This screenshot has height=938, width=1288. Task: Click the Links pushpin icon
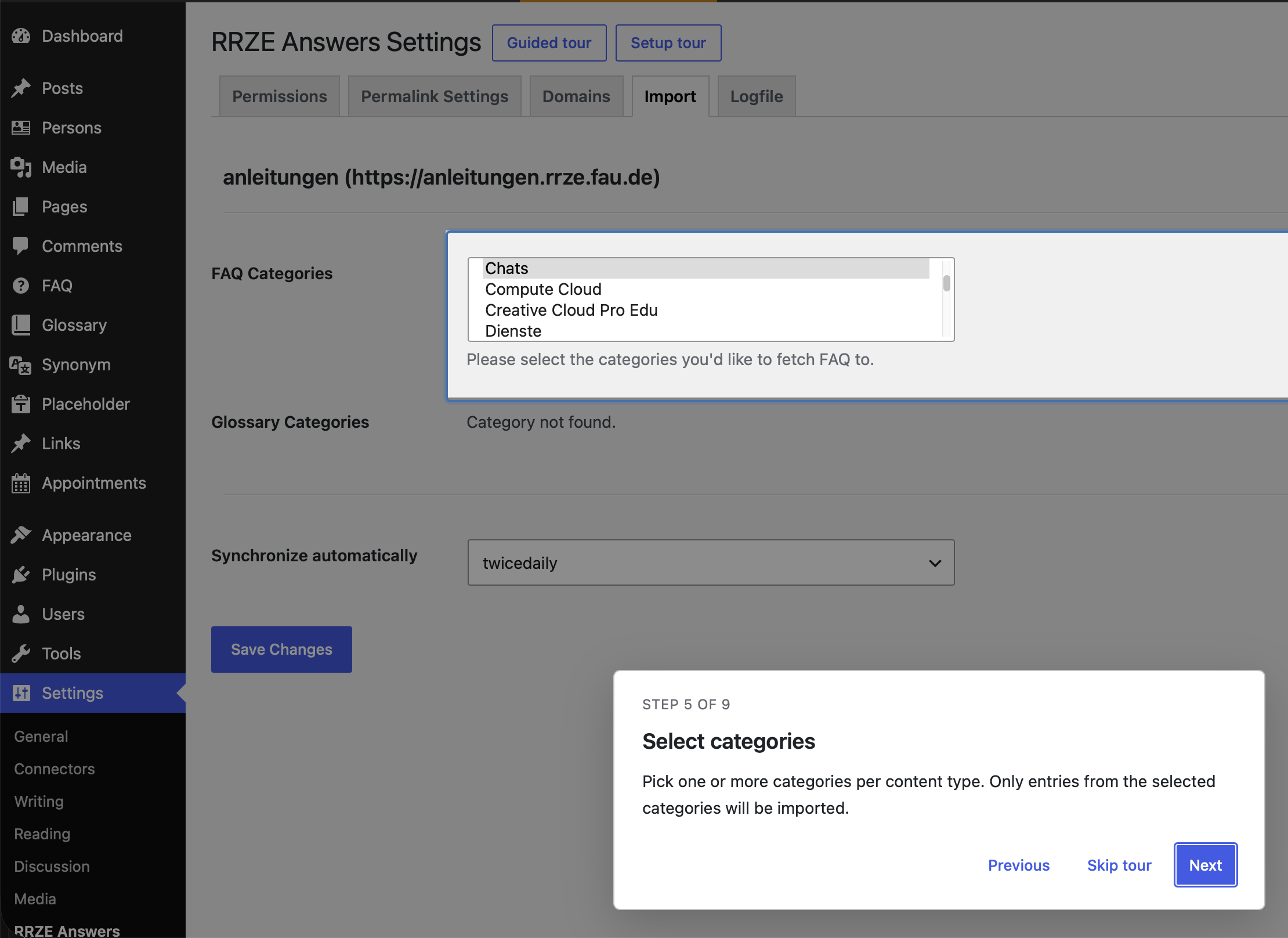(21, 443)
